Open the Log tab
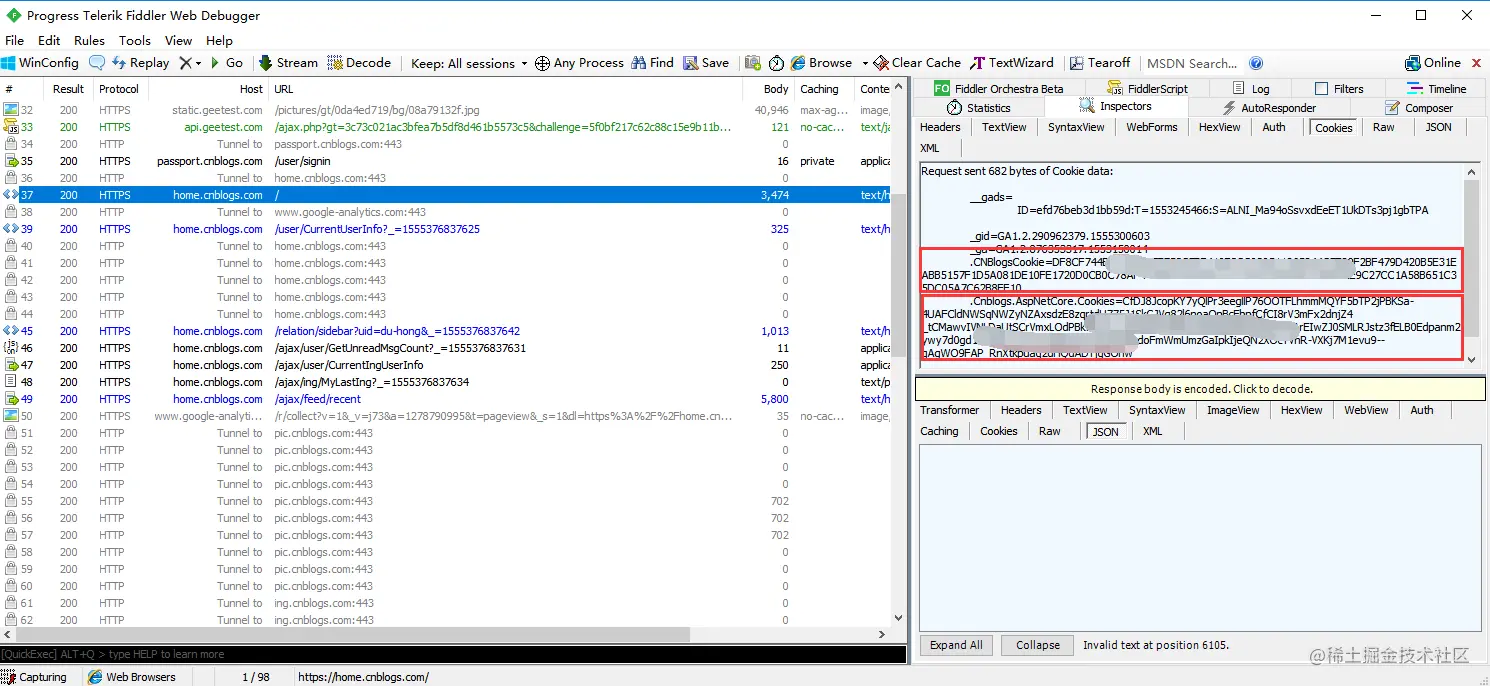This screenshot has width=1490, height=686. 1251,88
